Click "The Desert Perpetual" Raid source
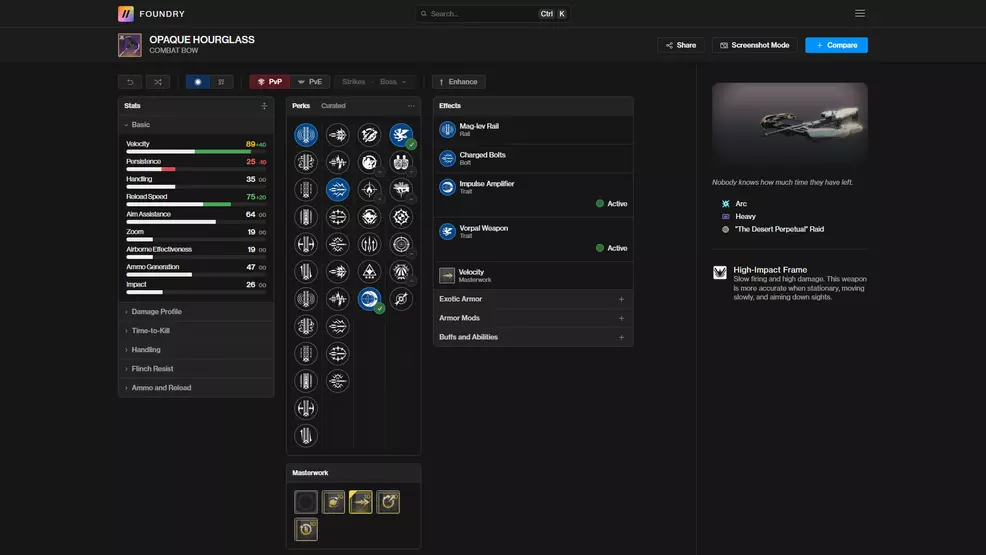This screenshot has height=555, width=986. click(x=779, y=229)
